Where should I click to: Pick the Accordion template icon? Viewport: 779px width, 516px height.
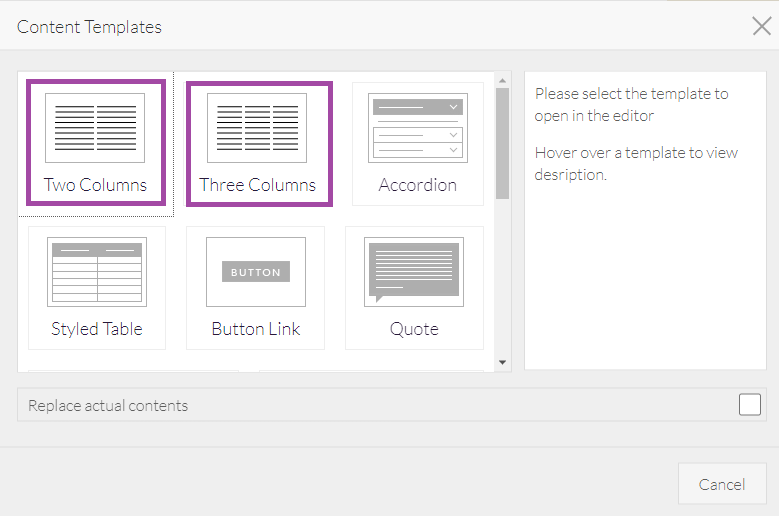tap(417, 128)
